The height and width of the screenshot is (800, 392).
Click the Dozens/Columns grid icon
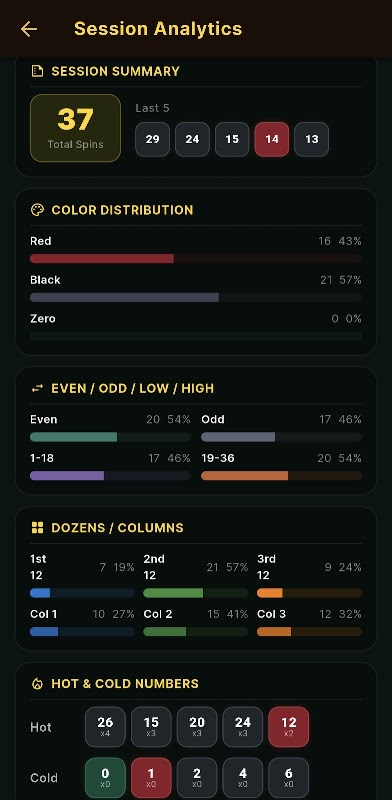pos(37,528)
